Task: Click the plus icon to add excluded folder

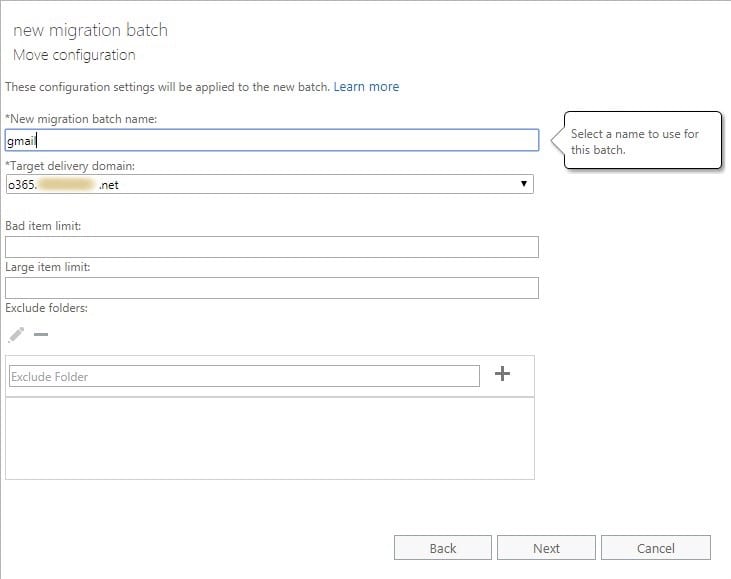Action: click(x=502, y=373)
